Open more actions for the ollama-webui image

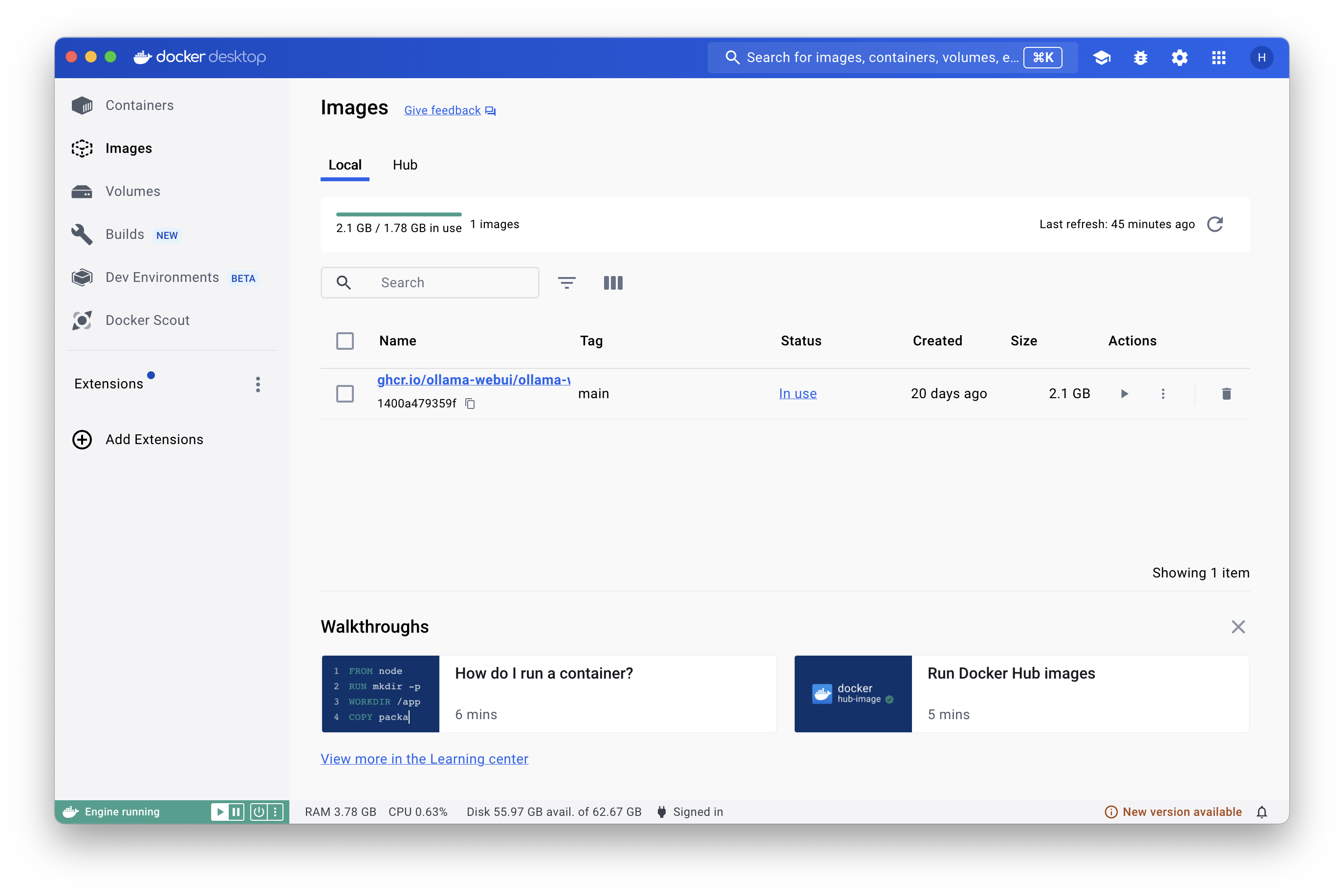click(1163, 394)
